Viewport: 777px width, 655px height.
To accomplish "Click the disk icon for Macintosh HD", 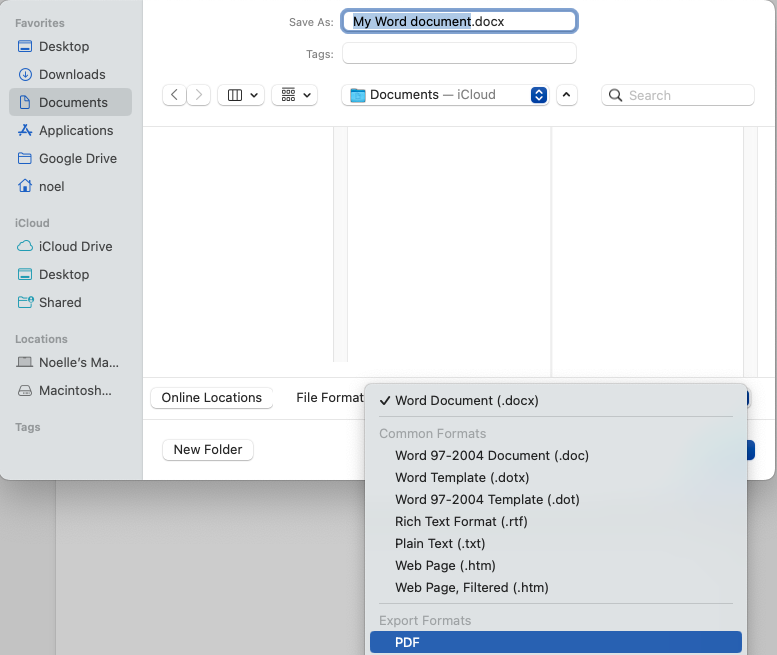I will point(25,391).
